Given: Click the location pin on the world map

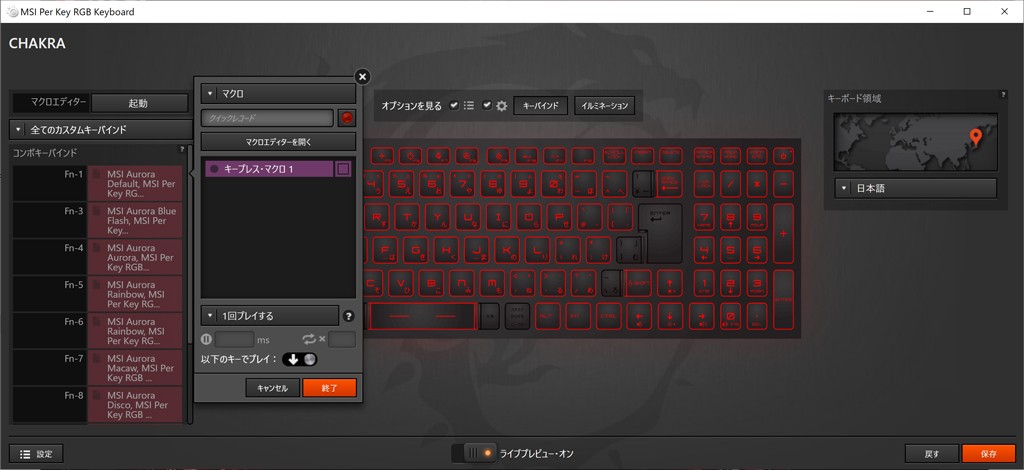Looking at the screenshot, I should pos(976,137).
